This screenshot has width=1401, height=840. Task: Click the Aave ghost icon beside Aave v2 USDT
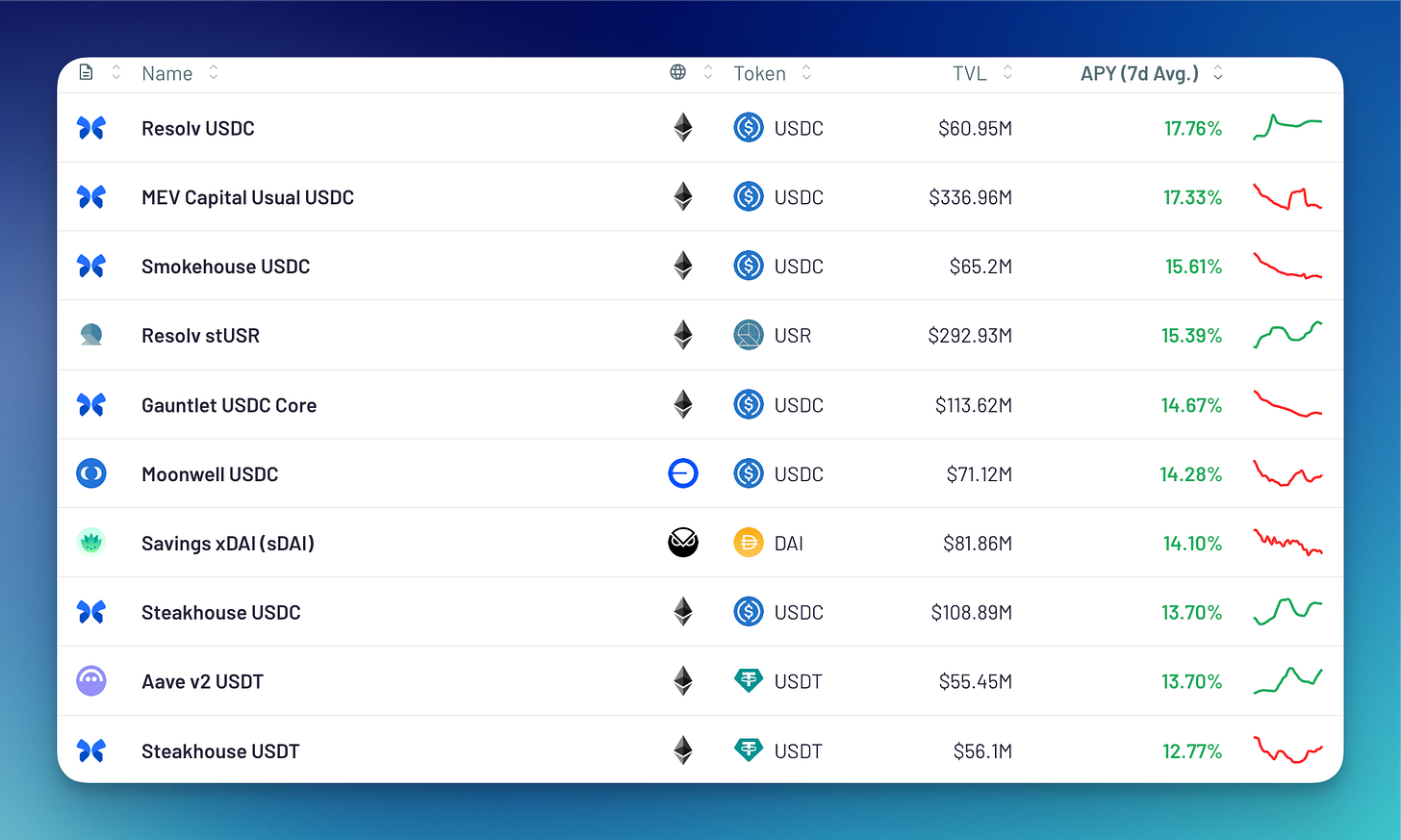91,681
